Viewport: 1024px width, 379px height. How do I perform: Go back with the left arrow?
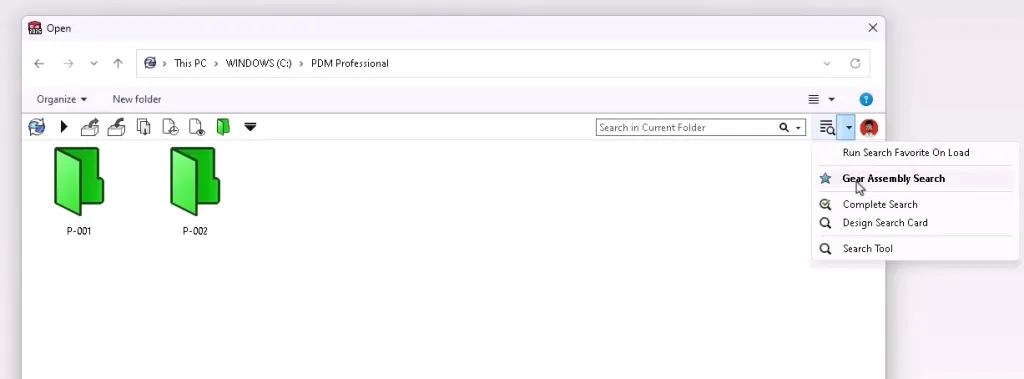39,63
